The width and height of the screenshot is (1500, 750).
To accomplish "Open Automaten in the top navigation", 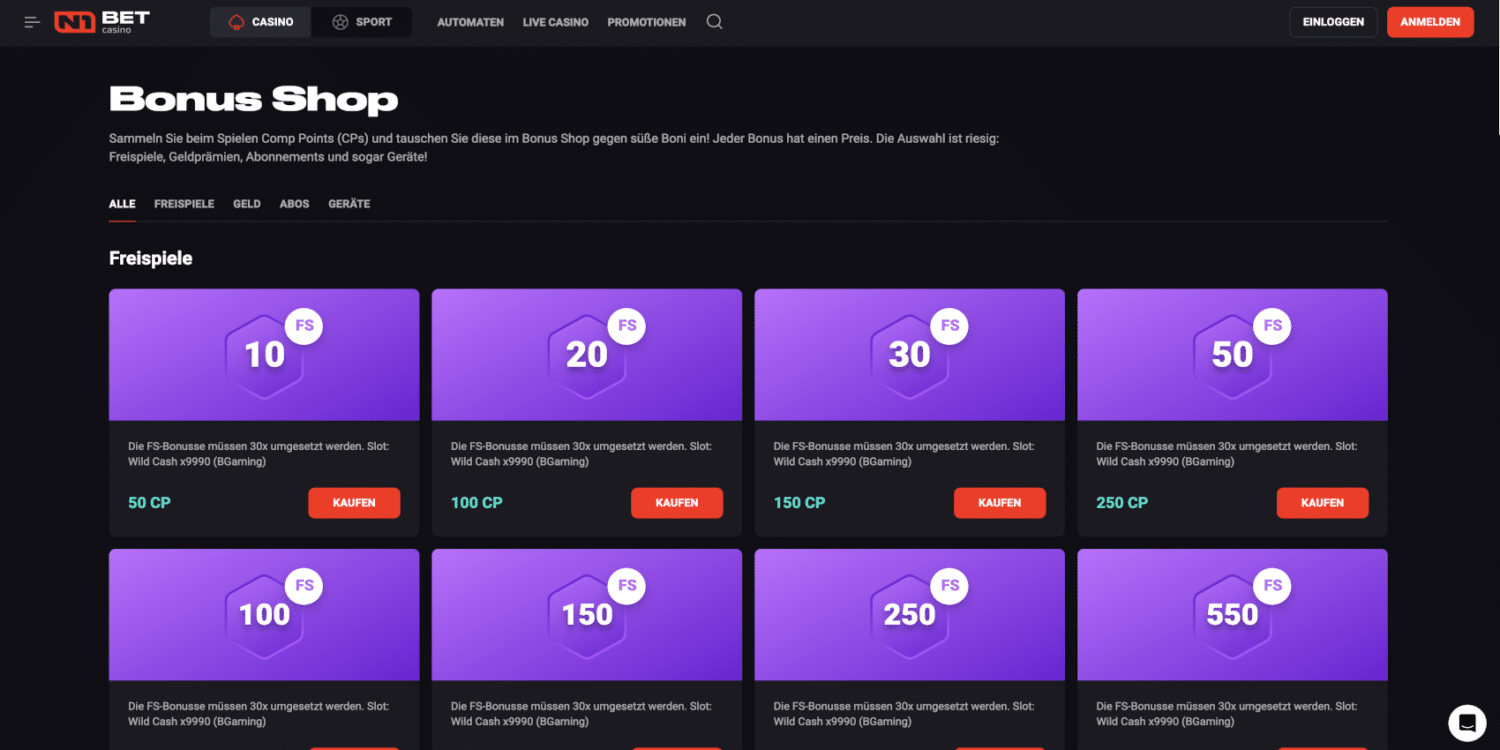I will point(470,22).
